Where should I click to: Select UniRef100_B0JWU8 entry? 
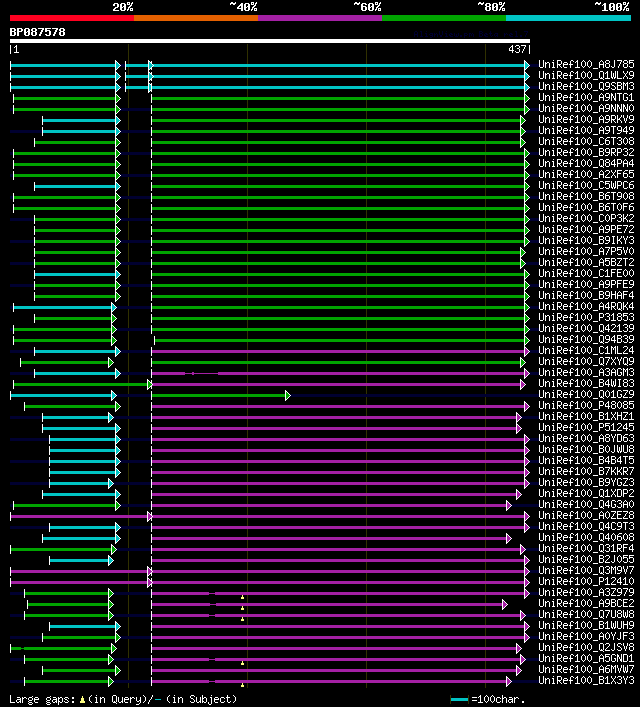pyautogui.click(x=586, y=449)
